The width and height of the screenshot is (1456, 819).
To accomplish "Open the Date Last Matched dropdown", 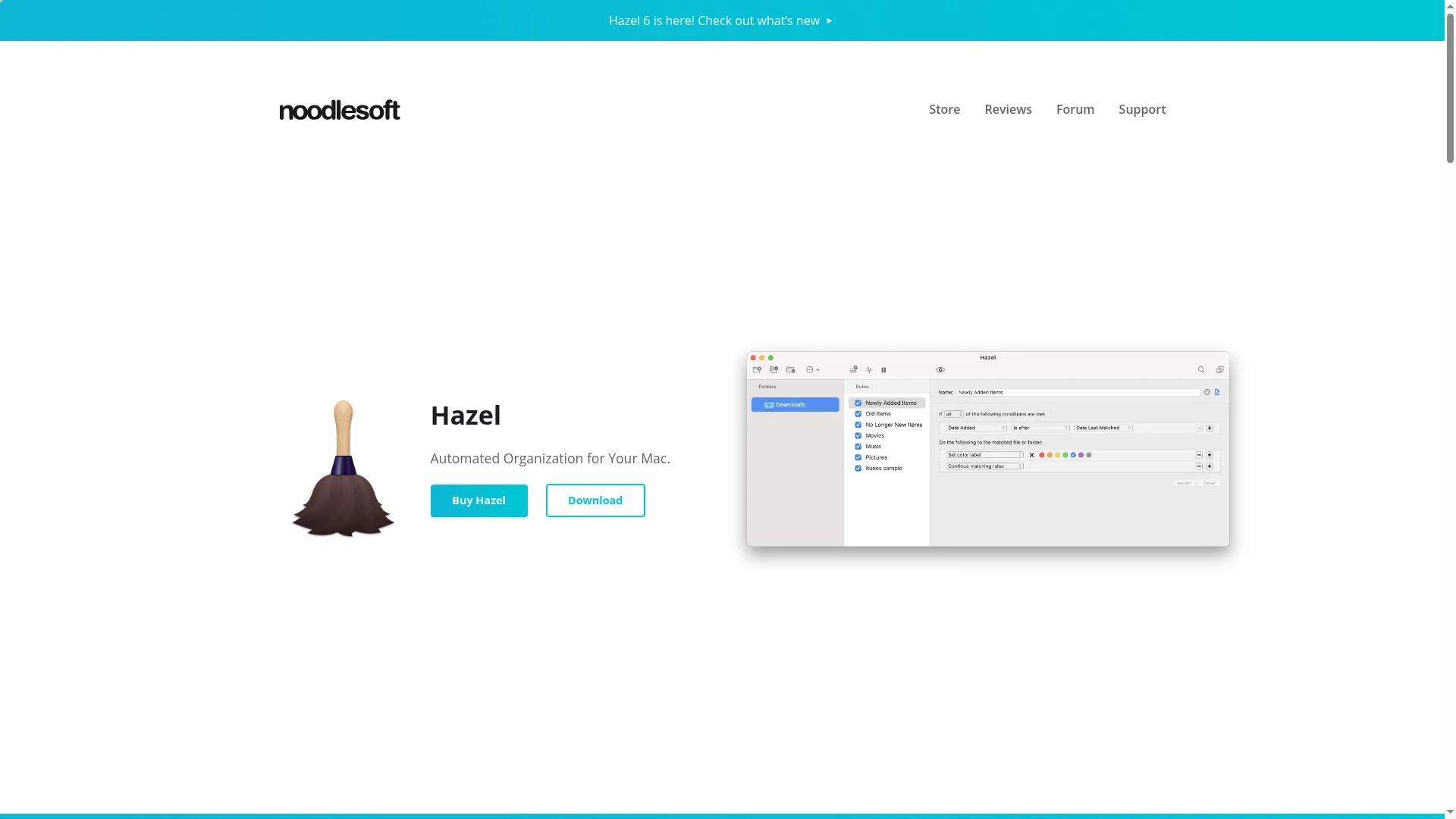I will point(1103,428).
